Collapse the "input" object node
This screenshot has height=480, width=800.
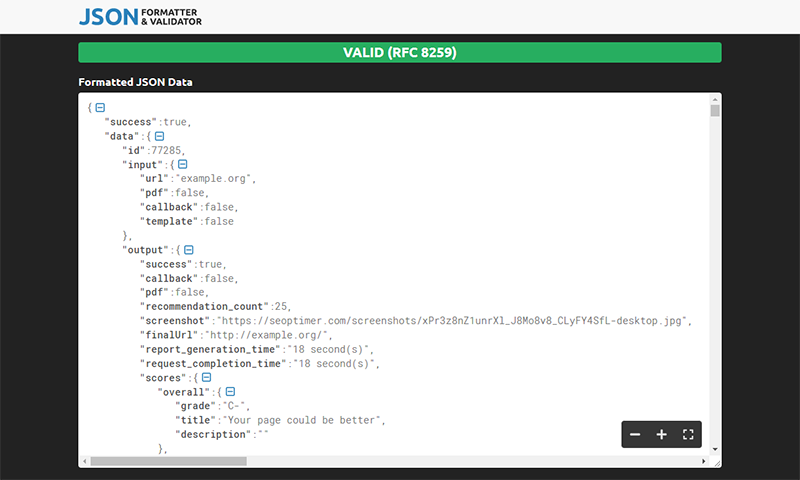click(x=182, y=164)
